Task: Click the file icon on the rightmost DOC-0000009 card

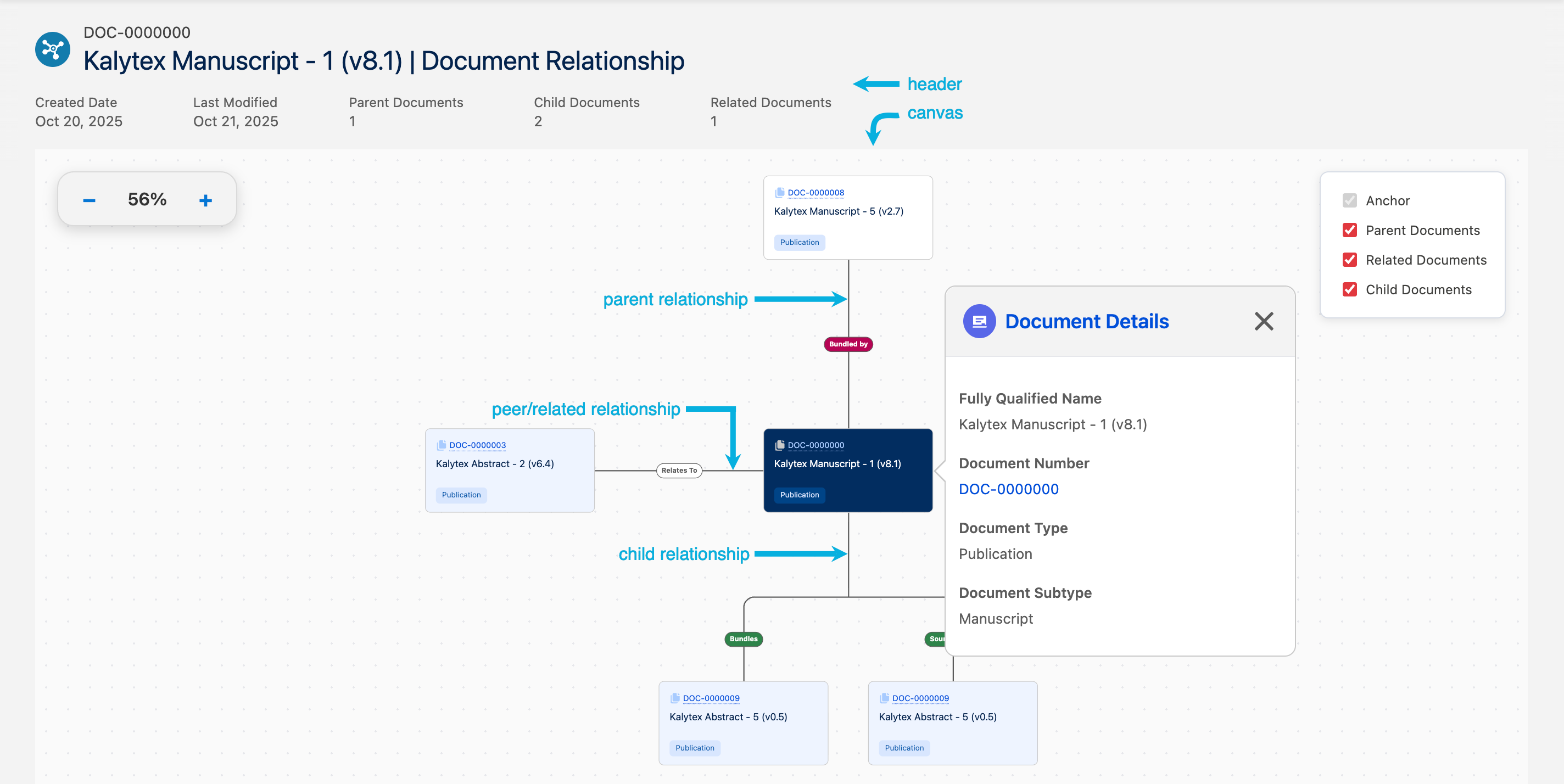Action: (884, 697)
